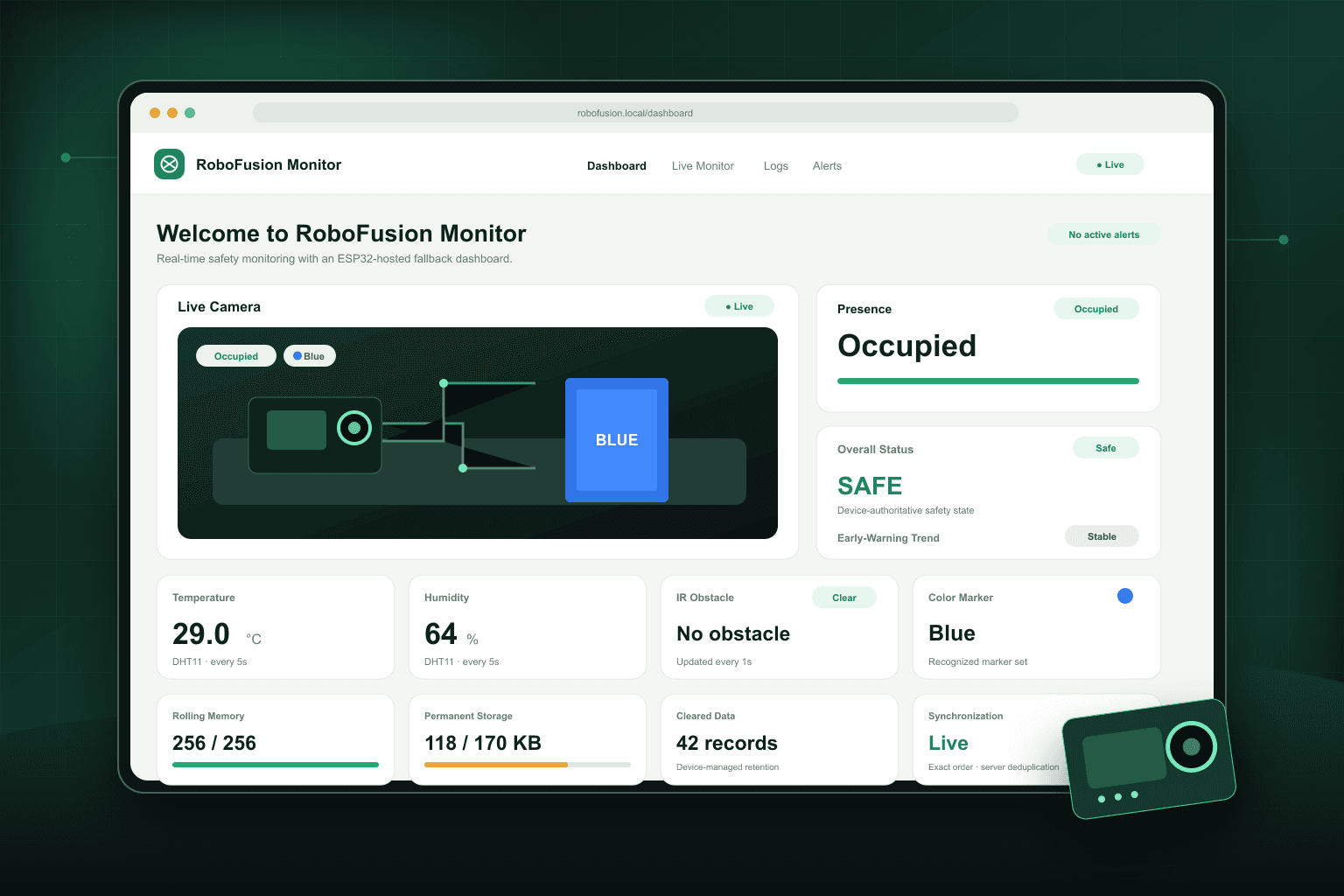The height and width of the screenshot is (896, 1344).
Task: Click the Synchronization Live text
Action: tap(948, 743)
